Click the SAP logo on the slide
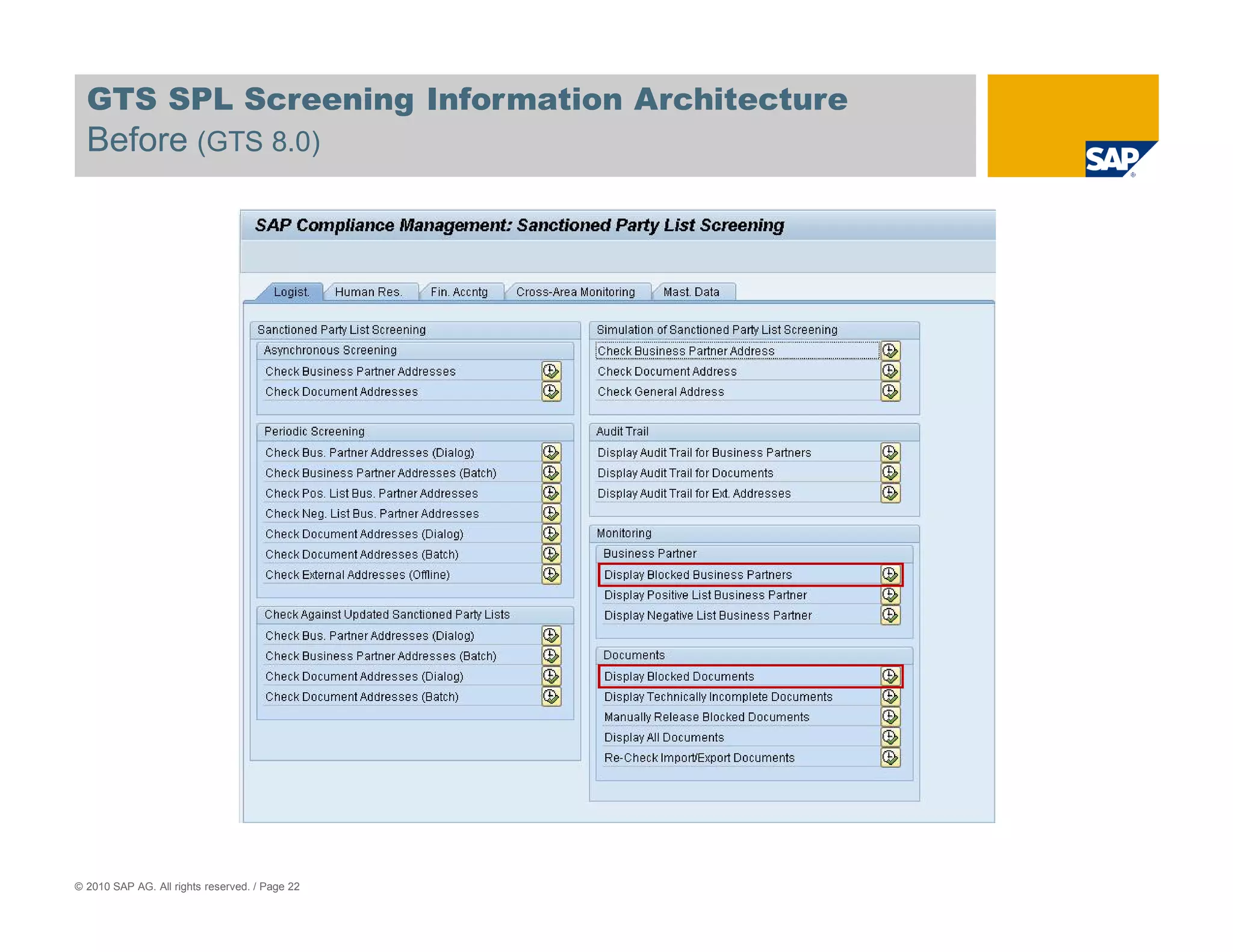This screenshot has height=952, width=1233. tap(1120, 159)
